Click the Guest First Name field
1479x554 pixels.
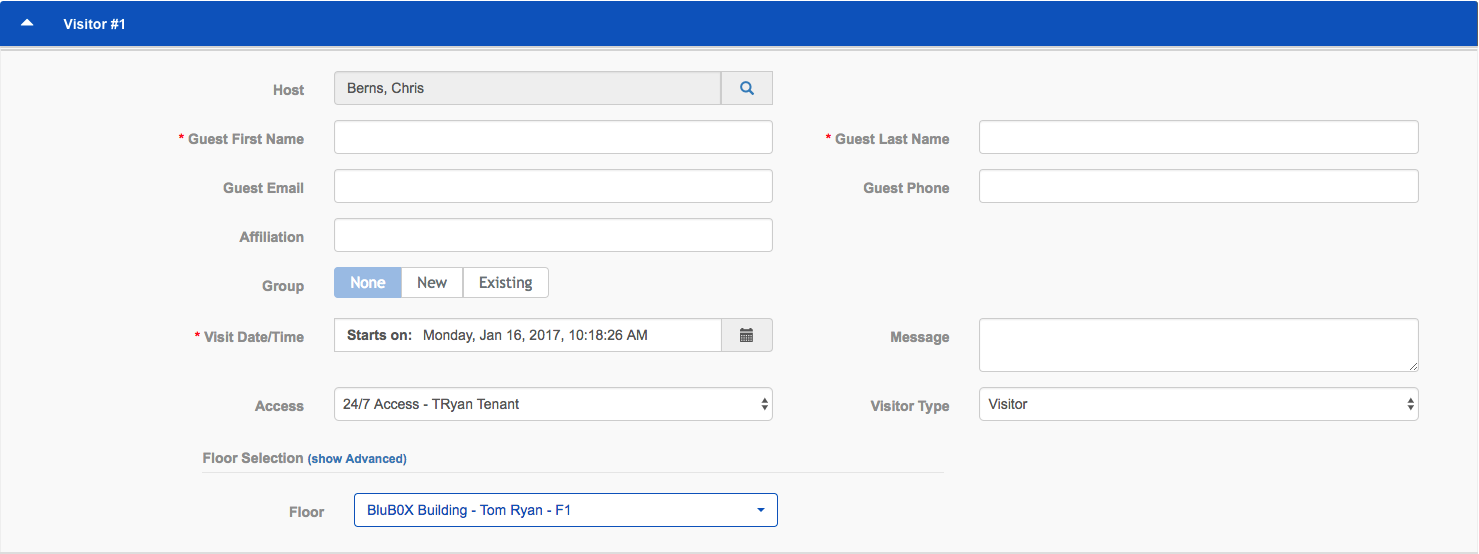pos(553,138)
